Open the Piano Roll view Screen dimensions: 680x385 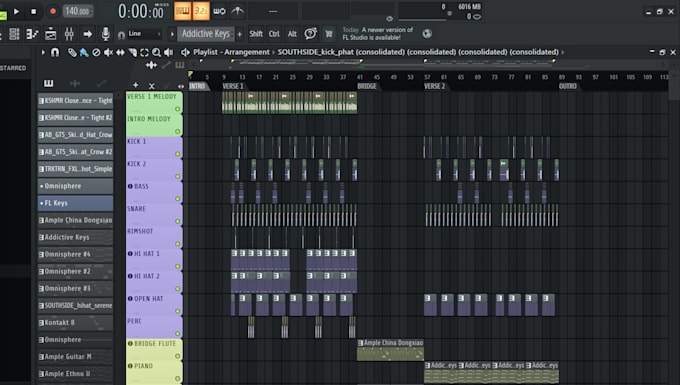pos(32,34)
